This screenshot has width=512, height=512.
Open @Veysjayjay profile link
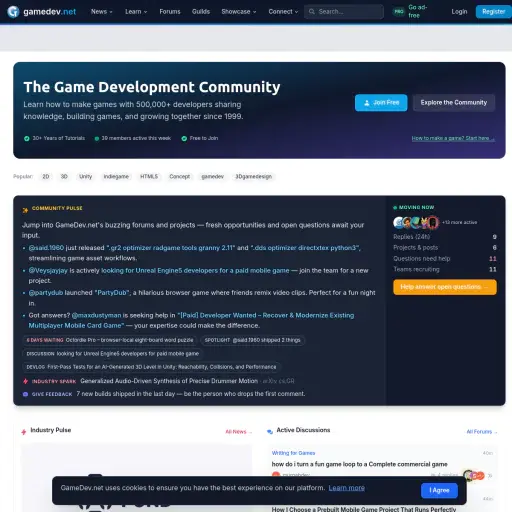click(x=48, y=270)
